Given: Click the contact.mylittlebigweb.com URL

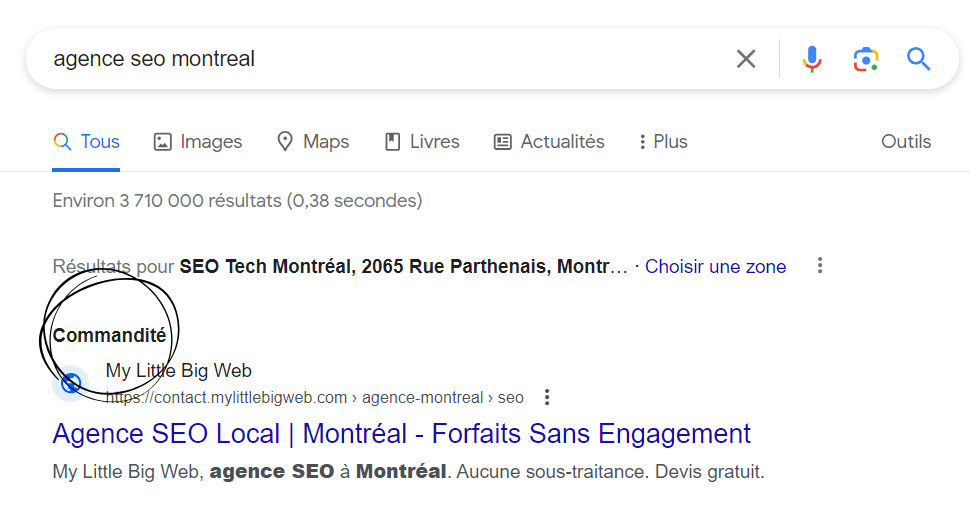Looking at the screenshot, I should (x=315, y=398).
